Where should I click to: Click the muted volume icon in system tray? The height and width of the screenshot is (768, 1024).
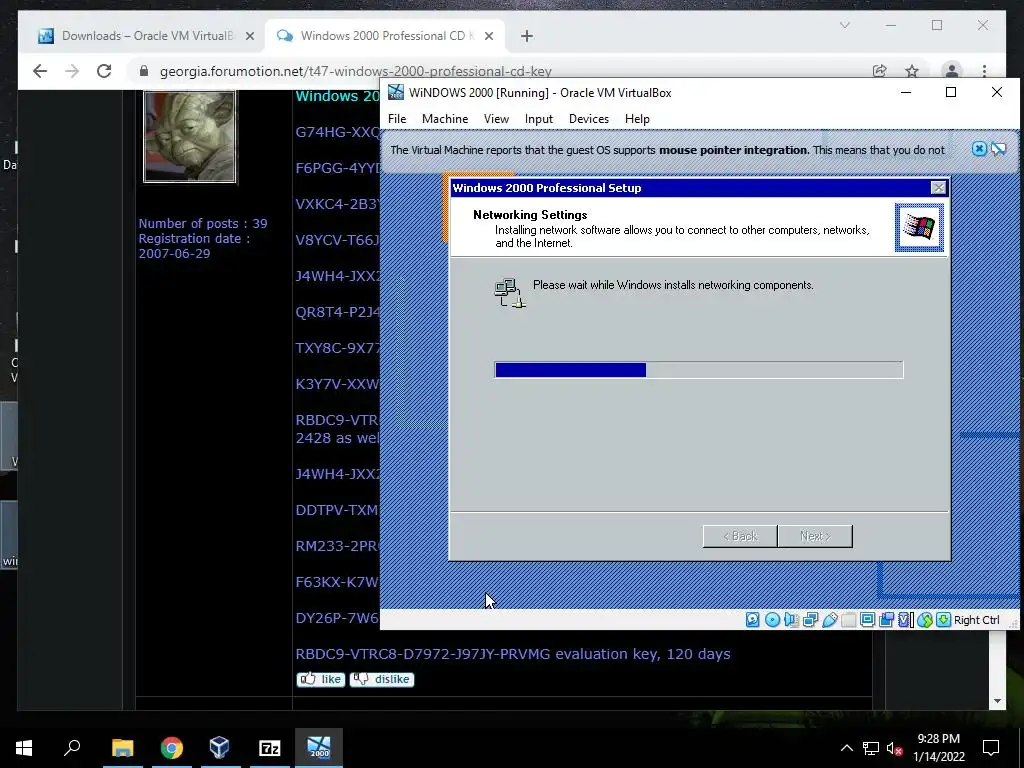coord(894,748)
